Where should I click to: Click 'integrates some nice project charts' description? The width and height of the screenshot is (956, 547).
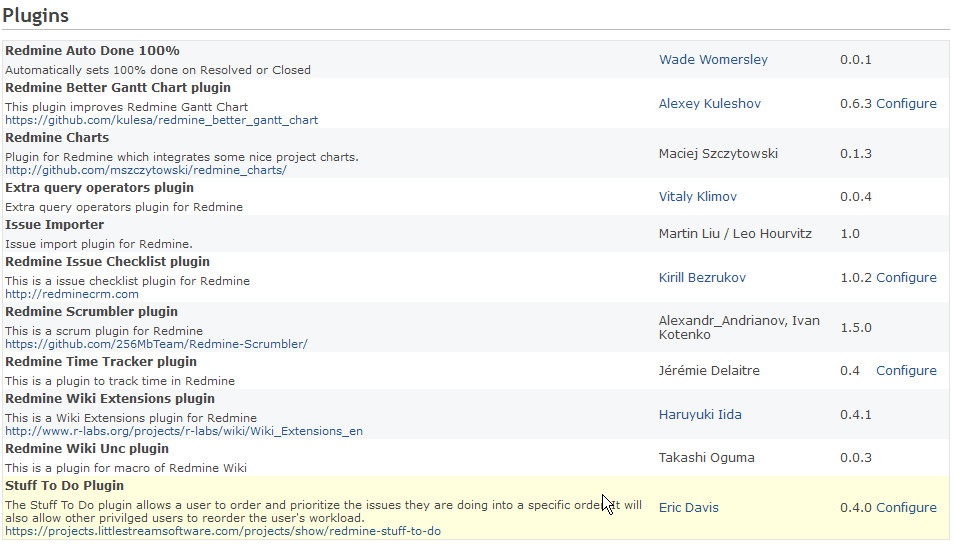point(182,157)
